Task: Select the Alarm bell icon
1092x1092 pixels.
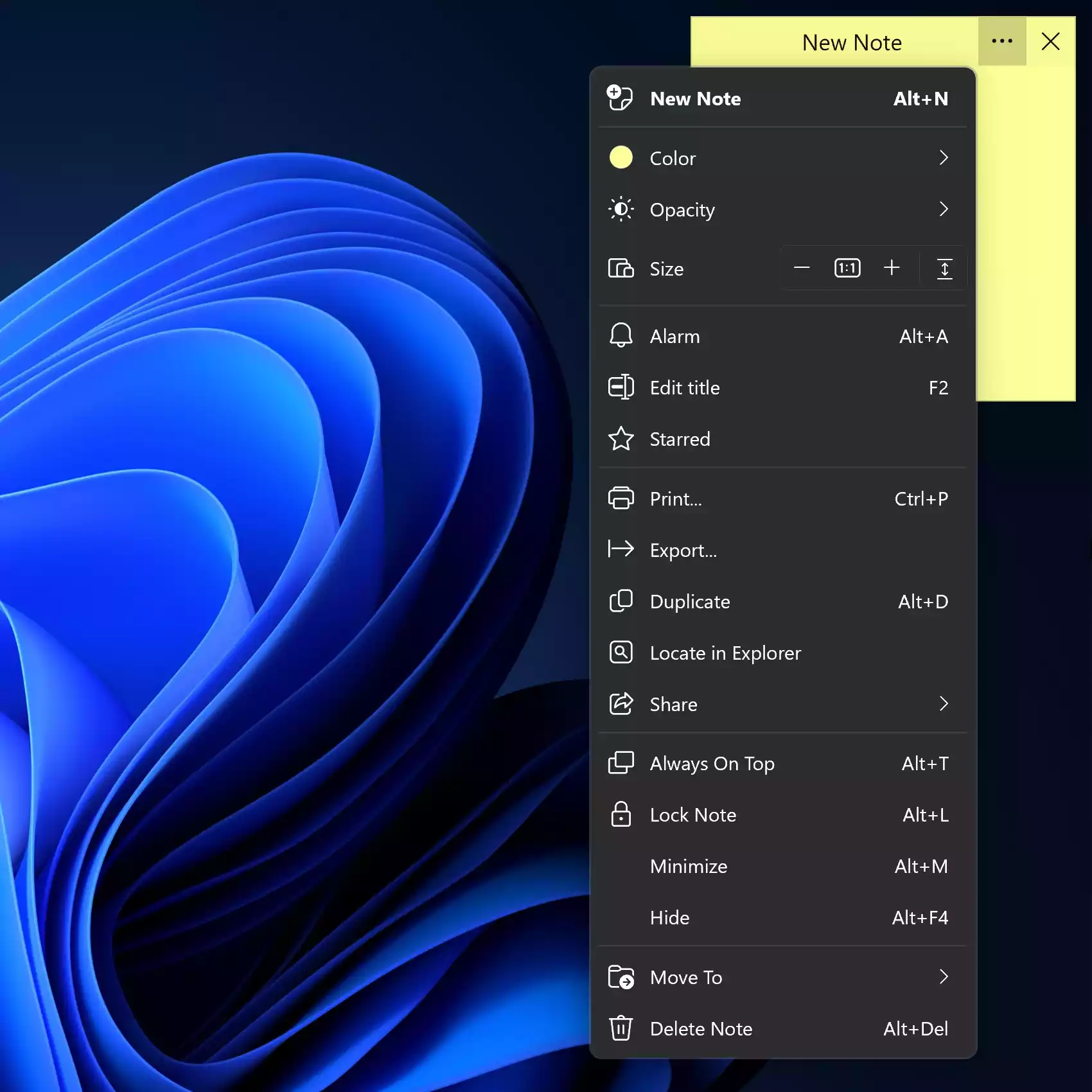Action: tap(620, 336)
